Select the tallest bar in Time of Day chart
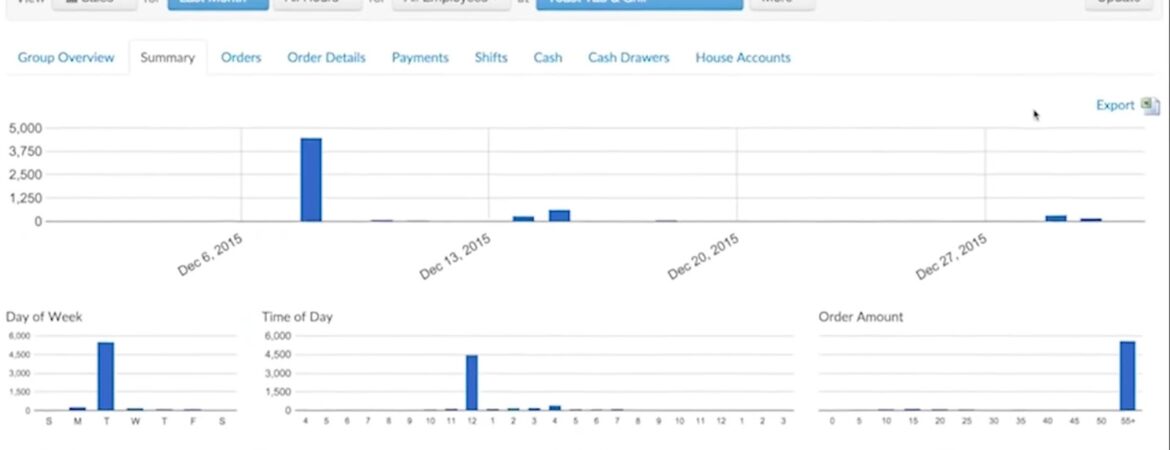Image resolution: width=1170 pixels, height=450 pixels. (x=472, y=383)
